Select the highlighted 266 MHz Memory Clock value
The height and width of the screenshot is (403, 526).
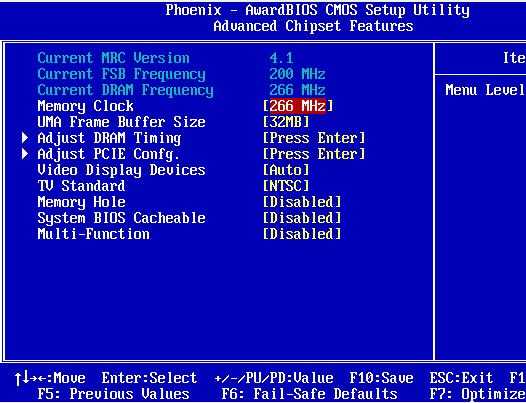click(x=298, y=106)
